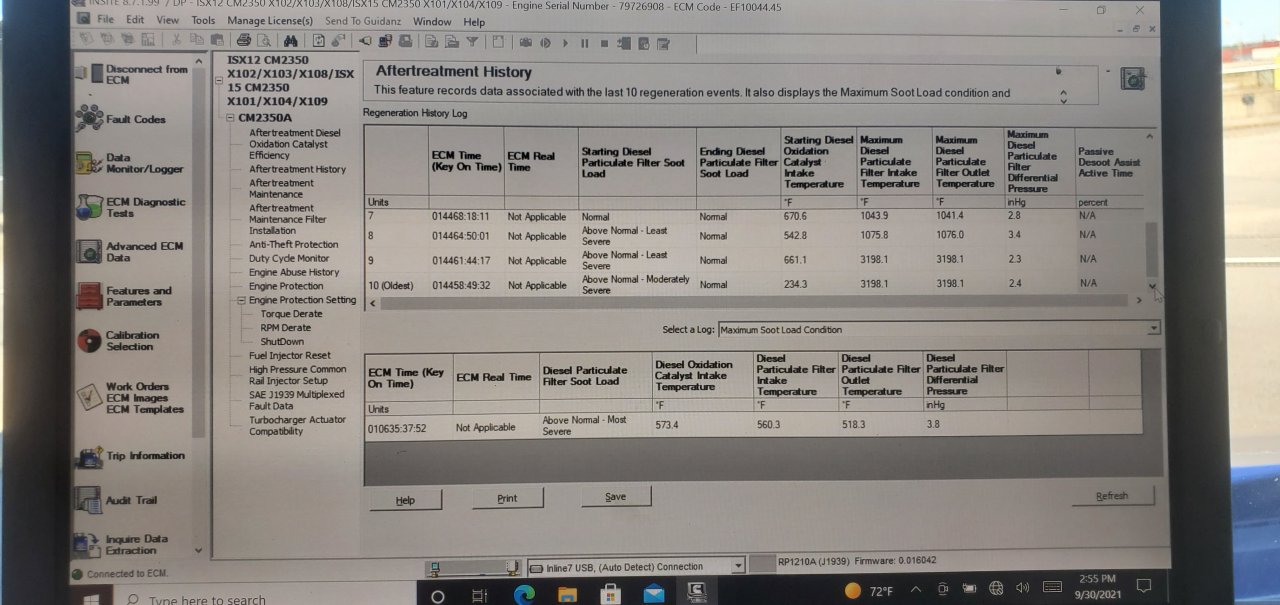Open the Tools menu
Viewport: 1280px width, 605px height.
pyautogui.click(x=203, y=20)
